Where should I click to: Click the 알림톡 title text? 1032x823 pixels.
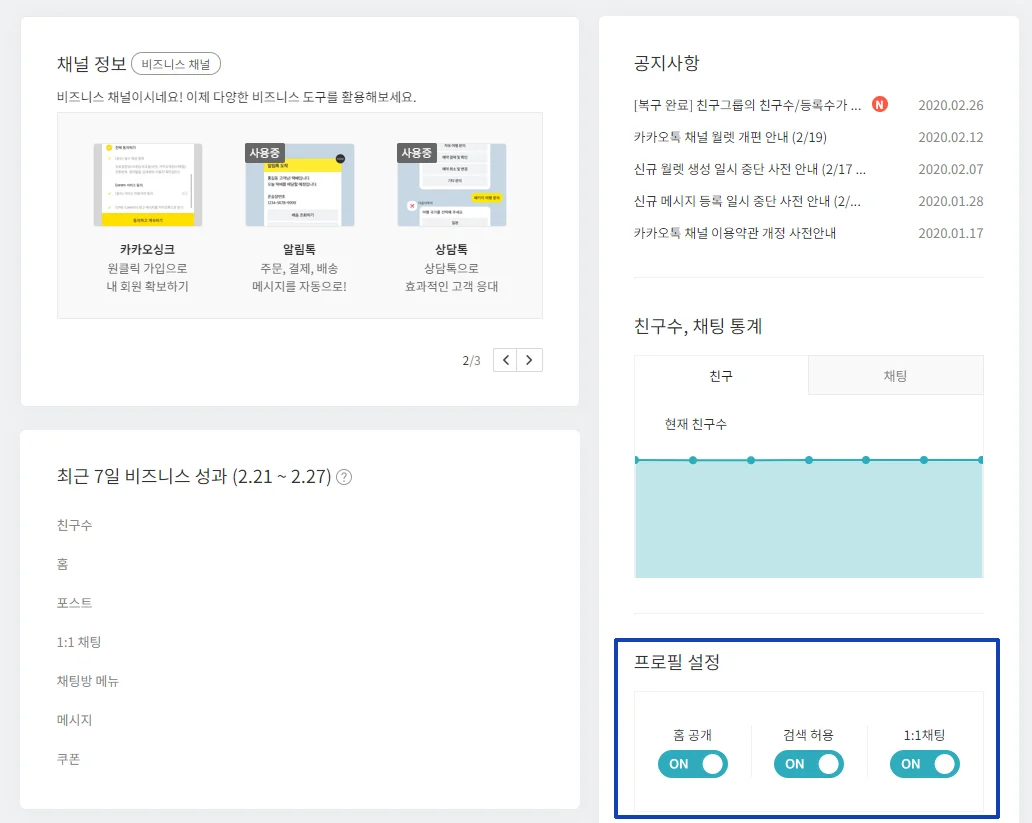[299, 250]
